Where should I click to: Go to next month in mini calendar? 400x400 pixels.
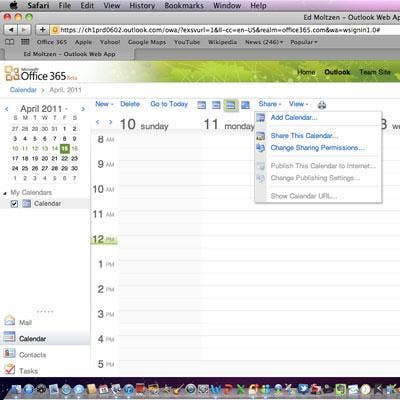[x=83, y=109]
